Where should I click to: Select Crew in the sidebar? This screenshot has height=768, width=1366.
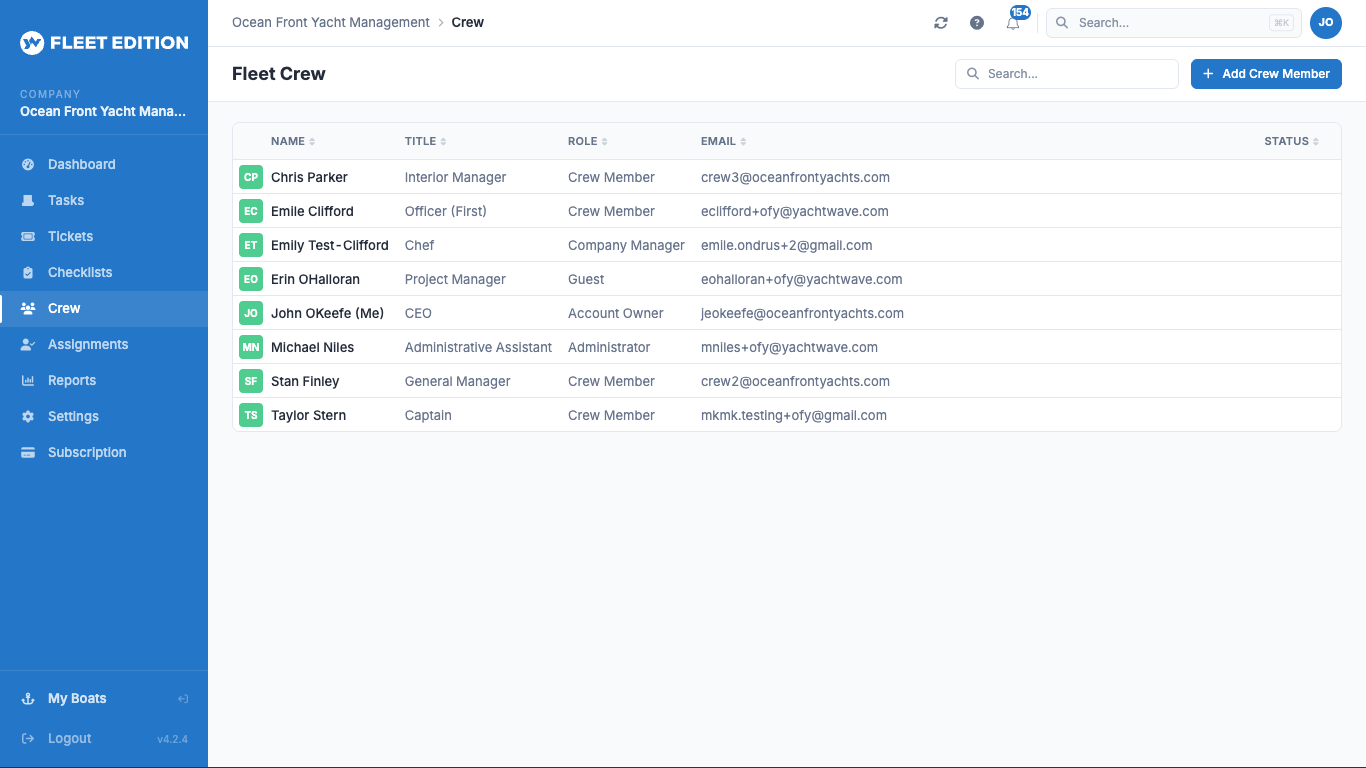(104, 308)
